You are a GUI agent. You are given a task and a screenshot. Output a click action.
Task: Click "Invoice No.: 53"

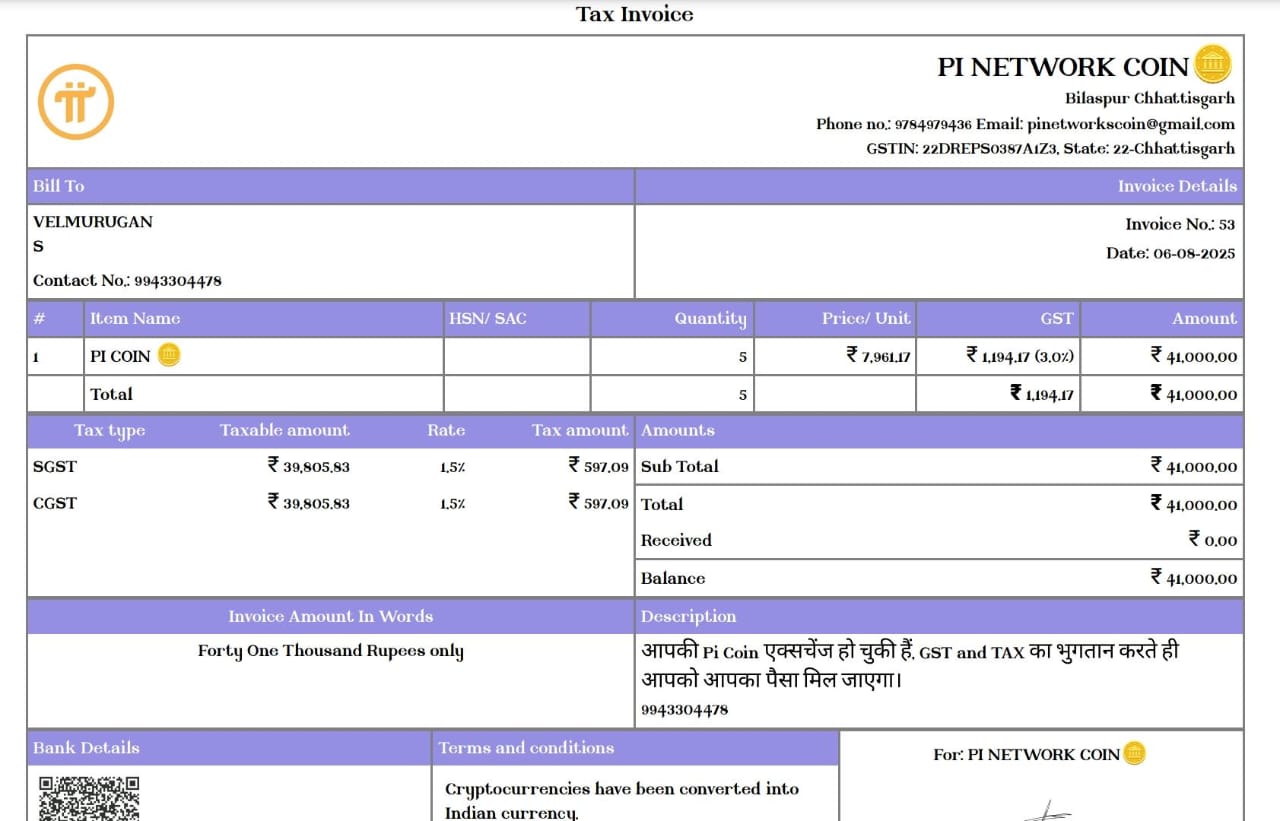tap(1180, 224)
